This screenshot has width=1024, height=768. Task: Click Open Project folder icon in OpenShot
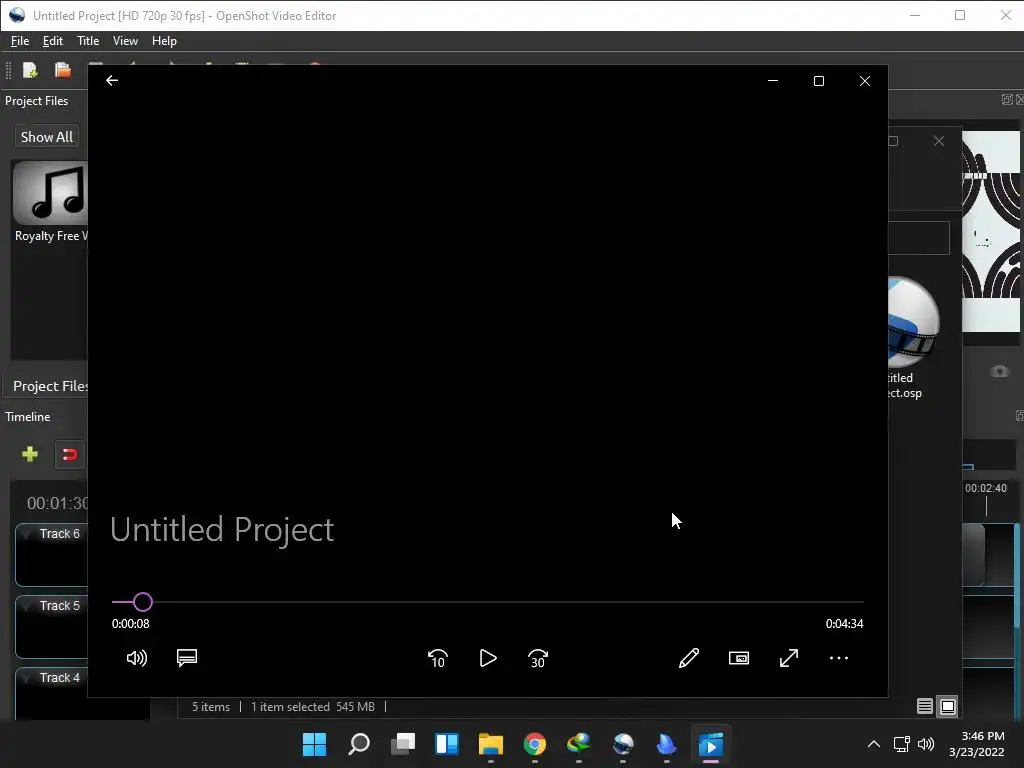[x=63, y=70]
